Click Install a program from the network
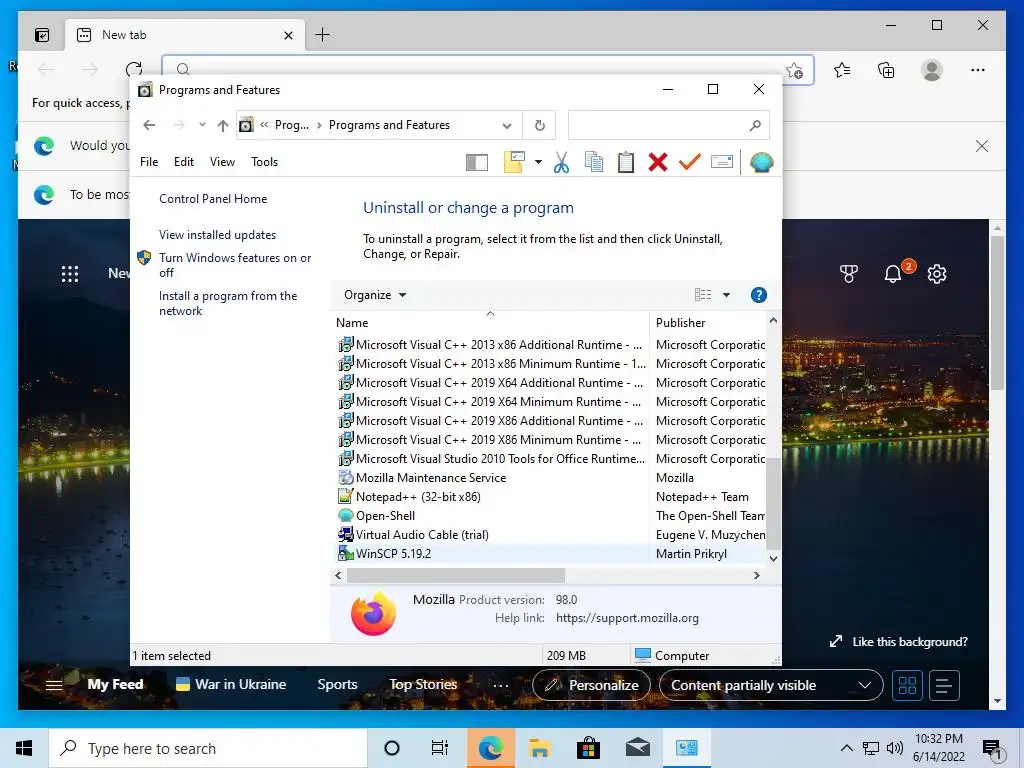The width and height of the screenshot is (1024, 768). (228, 303)
